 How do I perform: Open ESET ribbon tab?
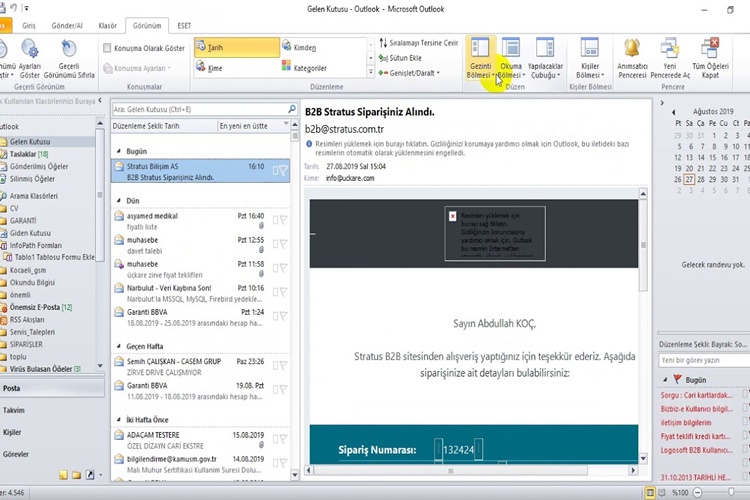184,26
